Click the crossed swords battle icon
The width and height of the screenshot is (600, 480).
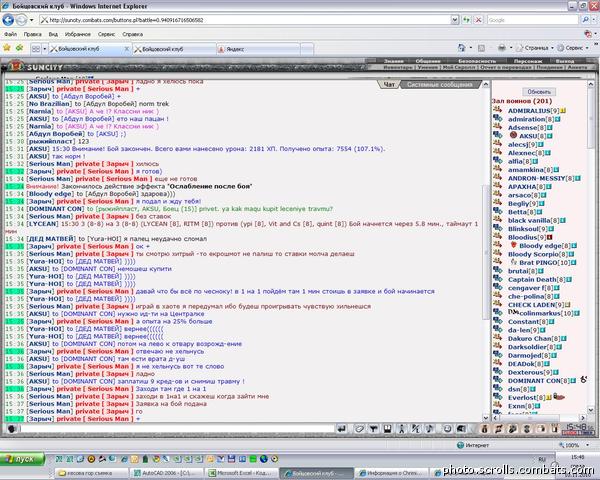pyautogui.click(x=499, y=429)
